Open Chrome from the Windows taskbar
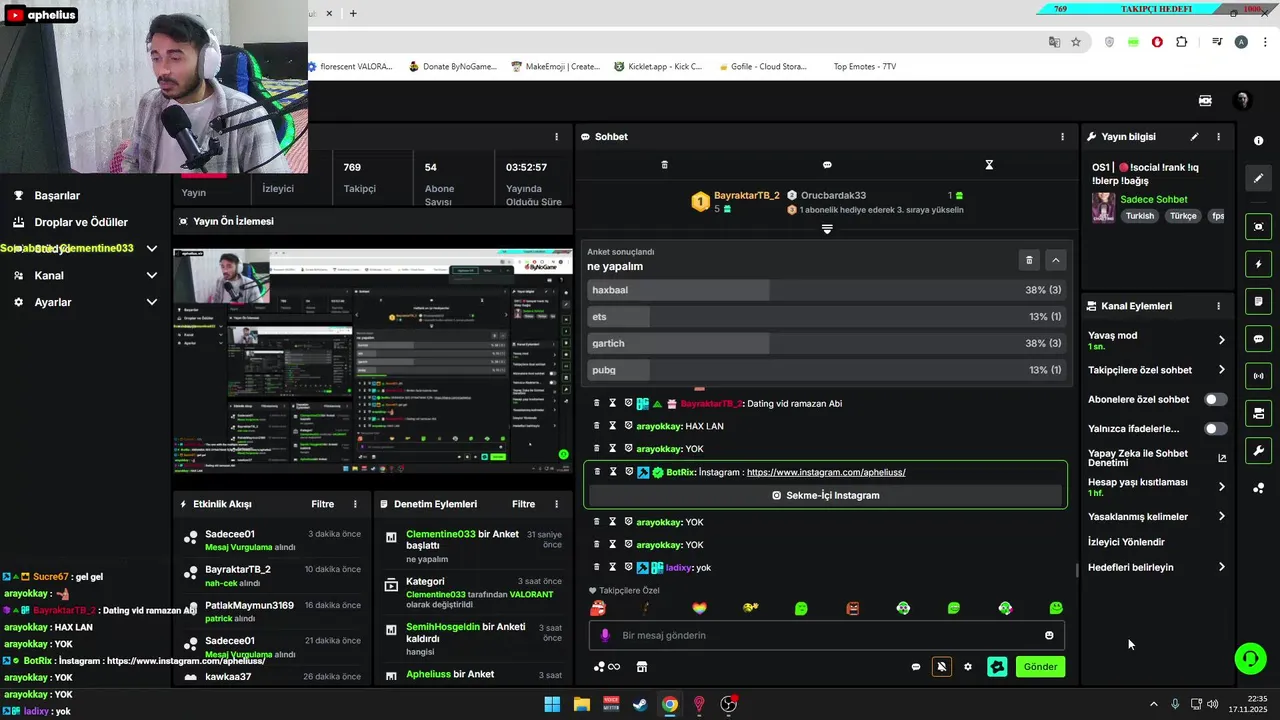 670,704
